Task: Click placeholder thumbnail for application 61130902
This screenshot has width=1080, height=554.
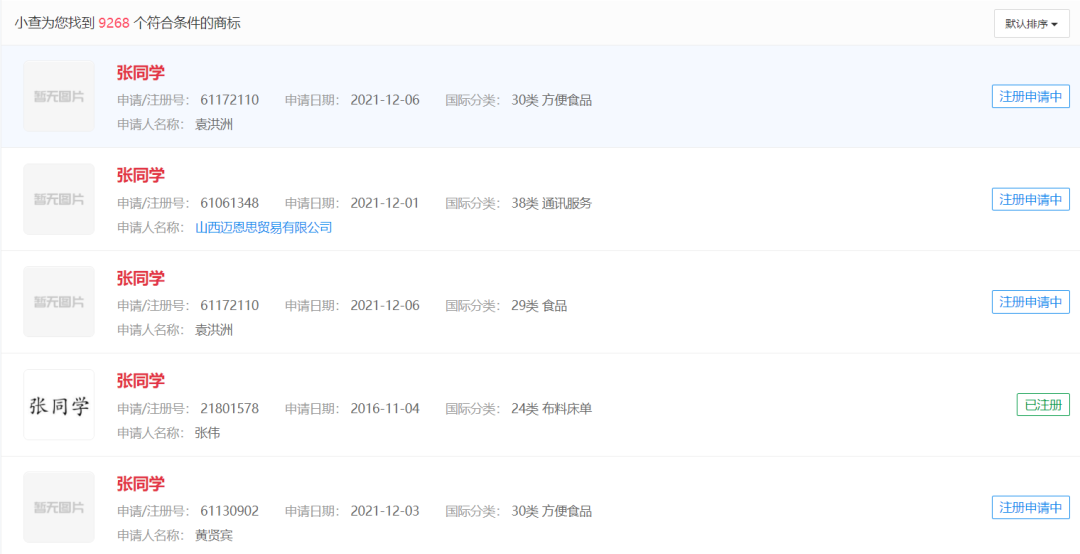Action: pos(59,507)
